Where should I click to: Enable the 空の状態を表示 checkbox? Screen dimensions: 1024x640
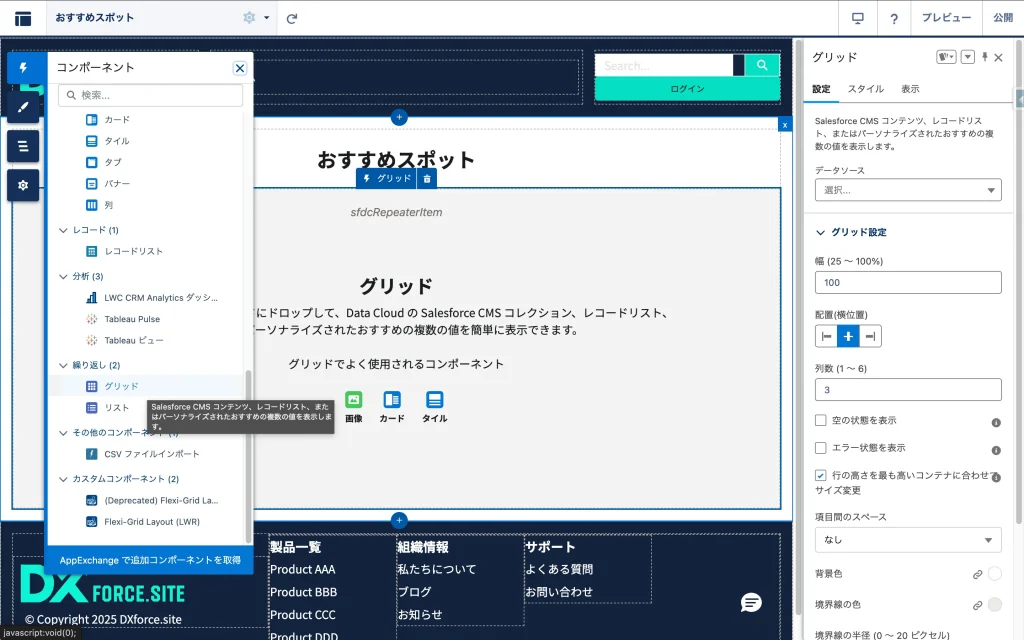(821, 420)
